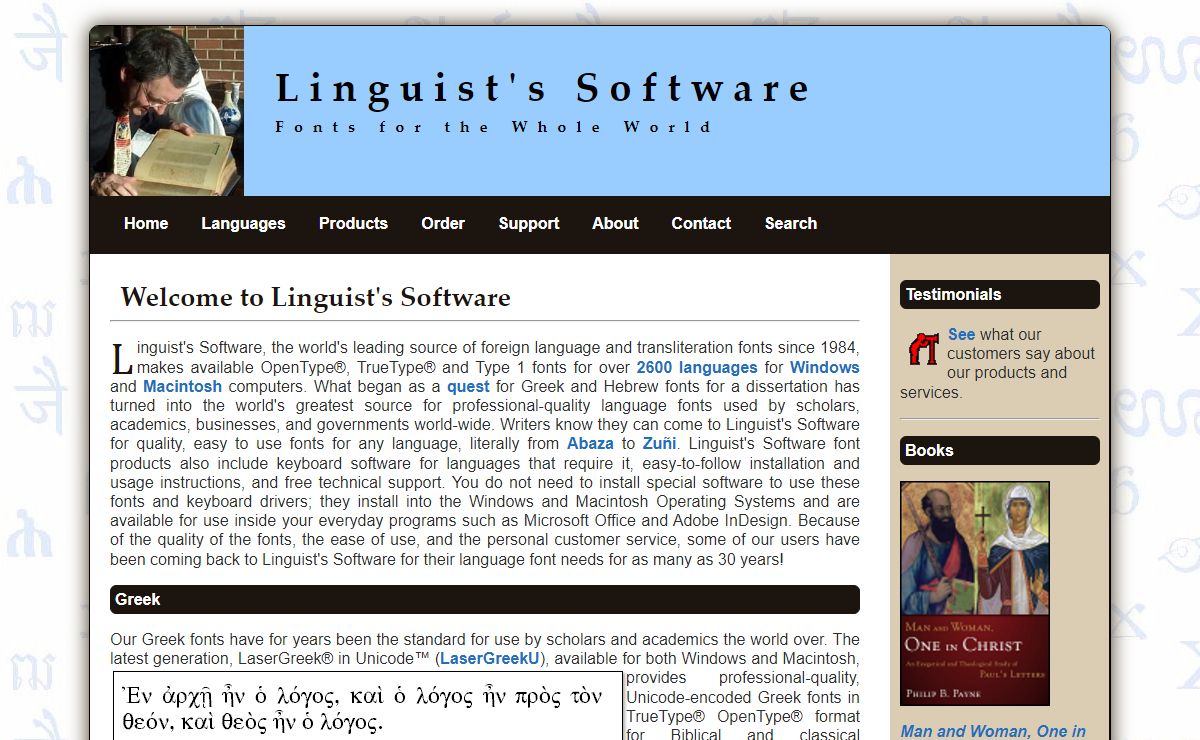Select Order in the navigation bar

pyautogui.click(x=443, y=224)
